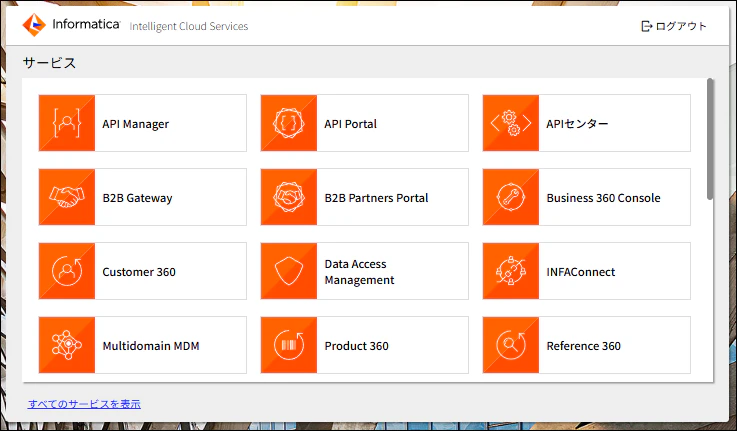Select the APIセンター label
The image size is (737, 431).
click(x=577, y=124)
